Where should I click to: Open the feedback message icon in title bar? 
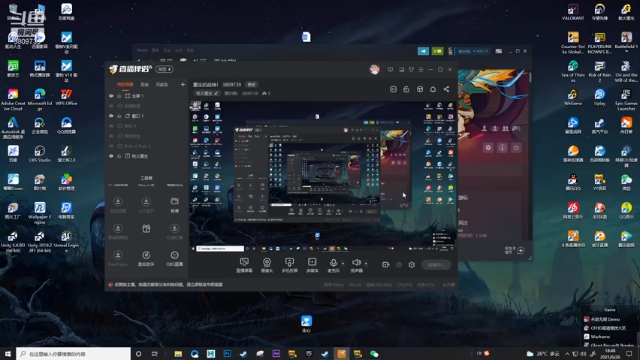pyautogui.click(x=390, y=69)
